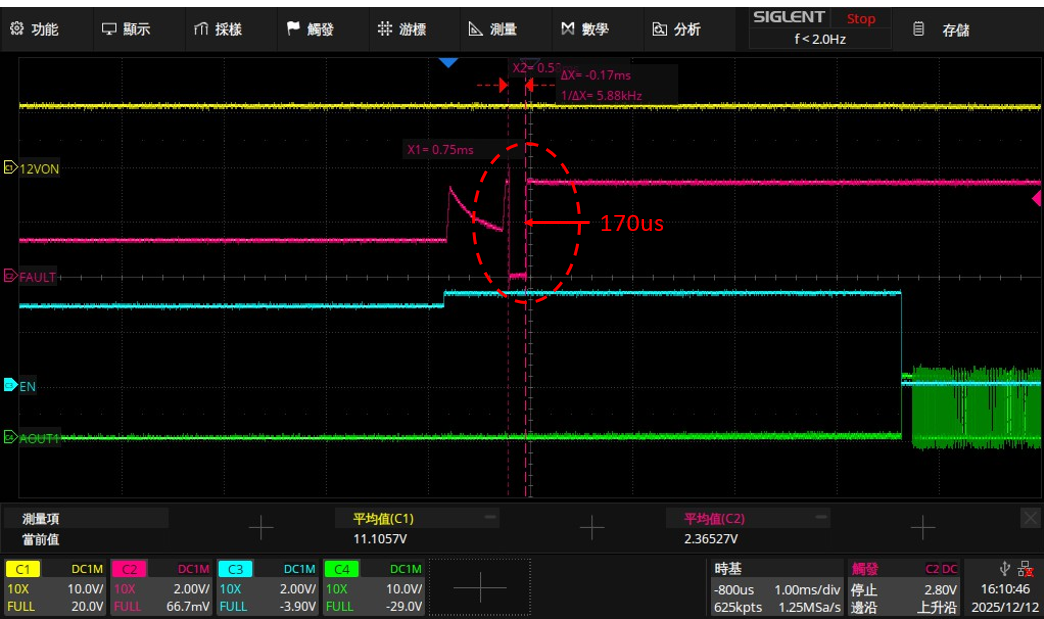Click C1 offset 20.0V value
The image size is (1044, 619).
coord(87,606)
